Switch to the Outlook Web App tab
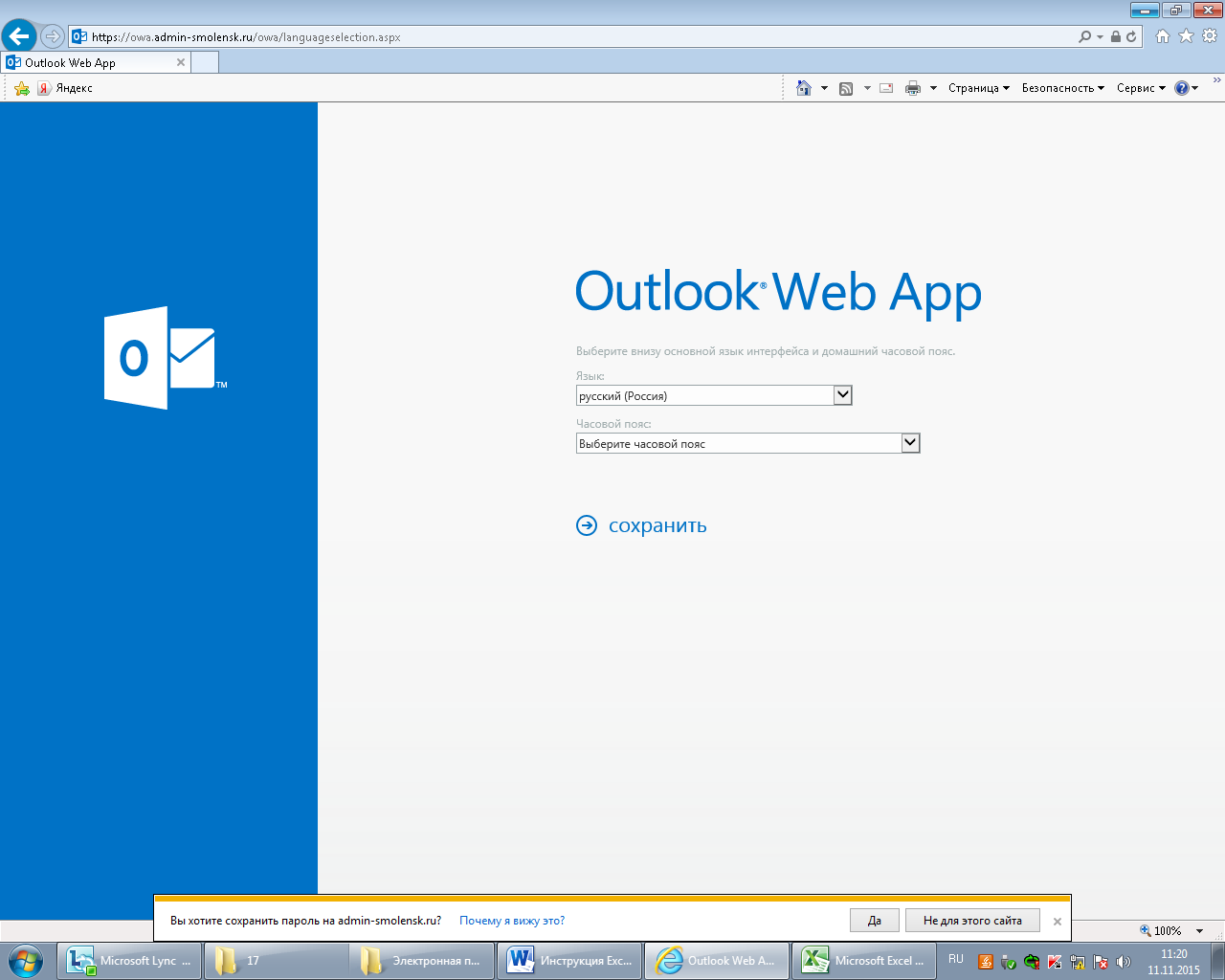Viewport: 1225px width, 980px height. pos(96,62)
